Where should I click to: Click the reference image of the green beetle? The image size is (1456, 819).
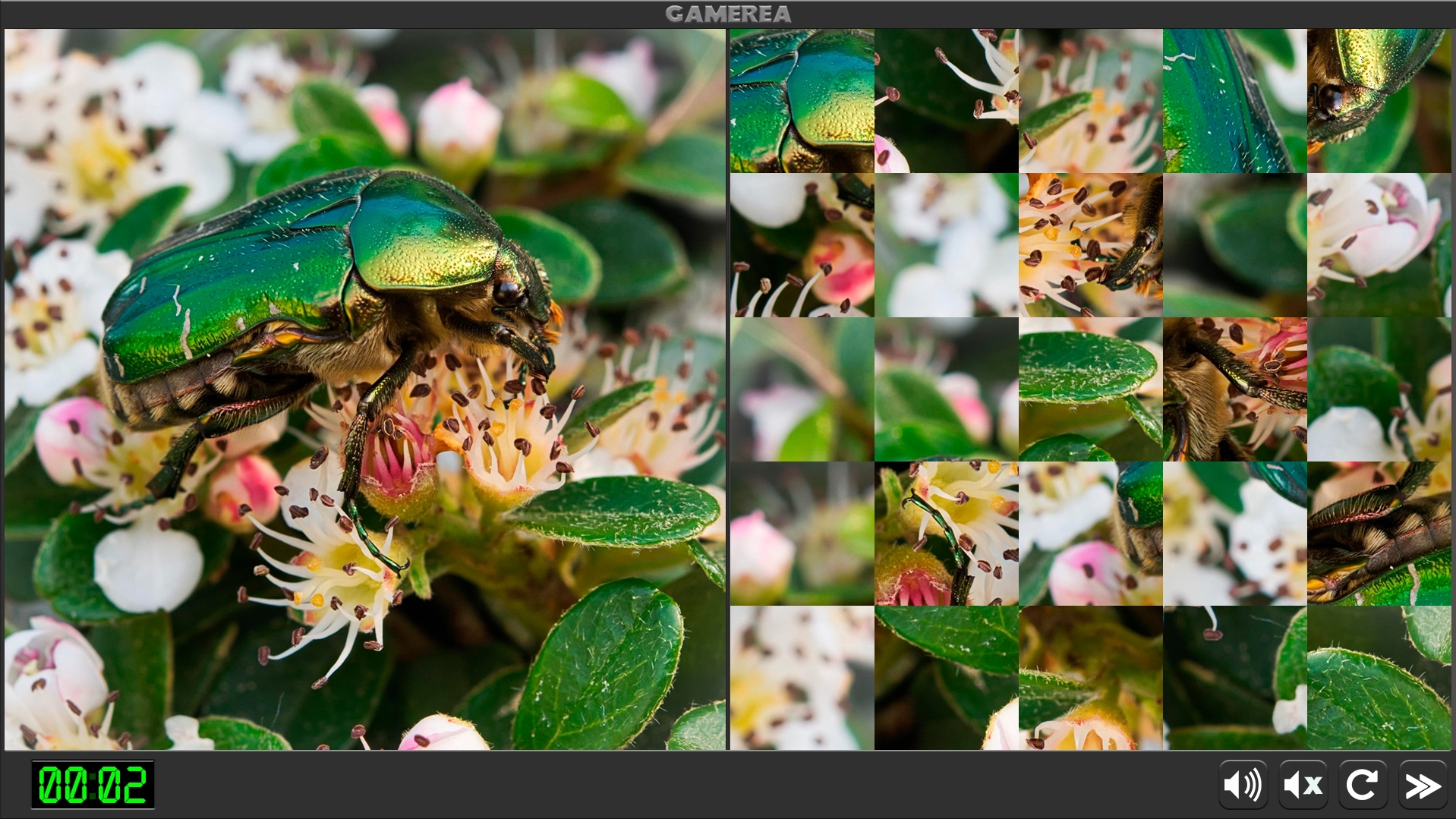(x=365, y=389)
